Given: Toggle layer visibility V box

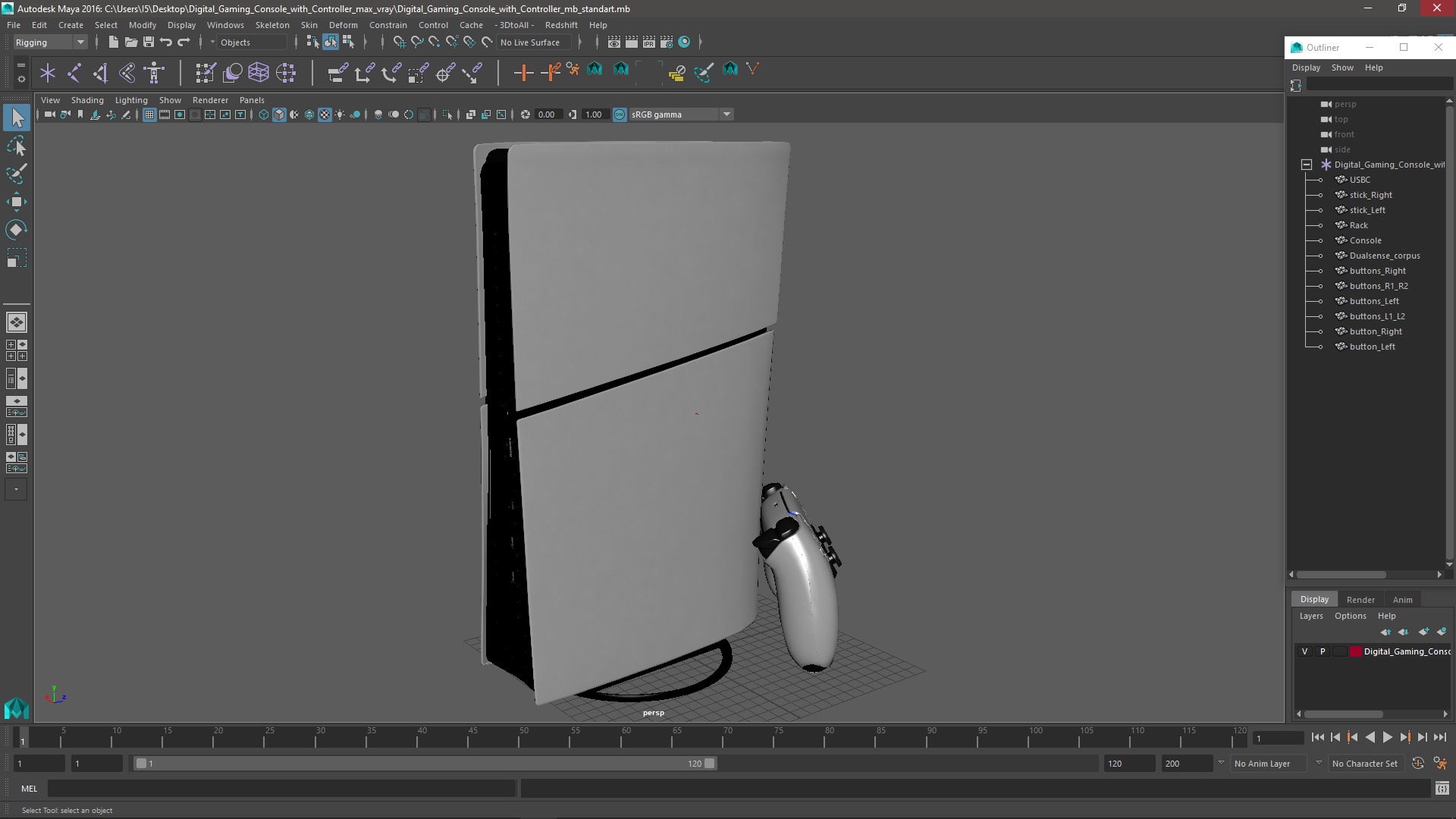Looking at the screenshot, I should point(1304,651).
